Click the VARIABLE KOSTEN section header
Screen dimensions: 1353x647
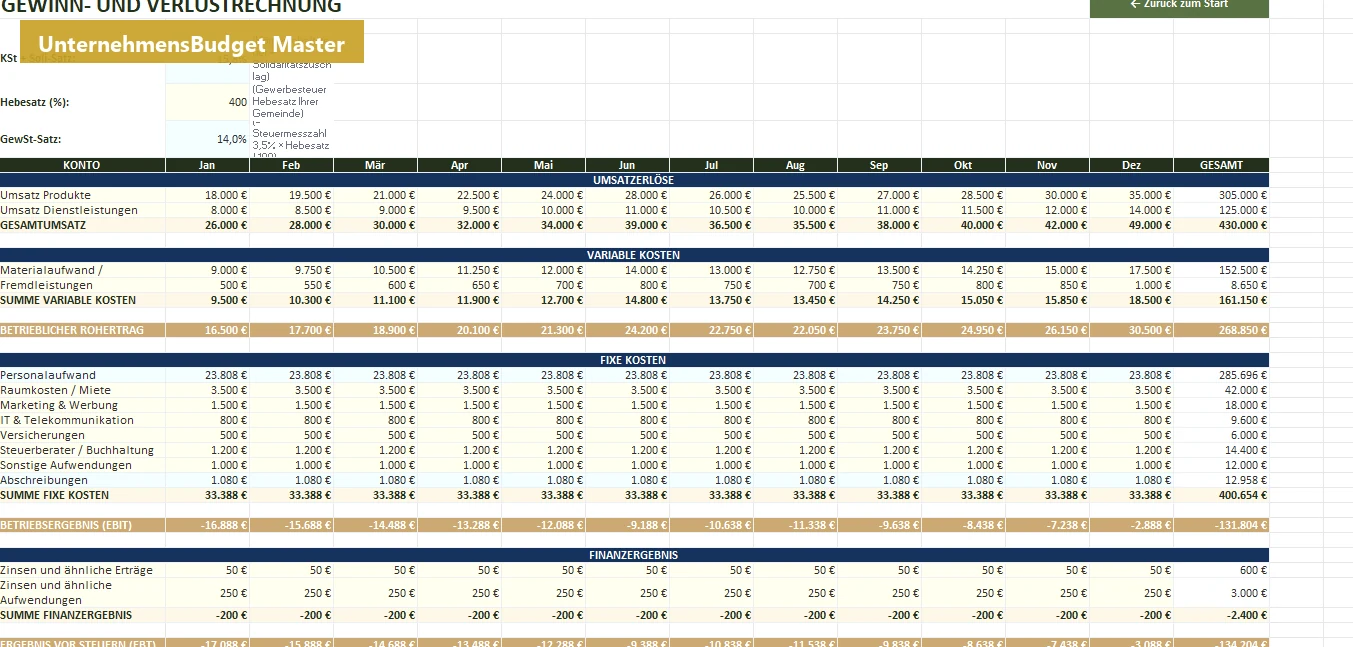tap(634, 255)
